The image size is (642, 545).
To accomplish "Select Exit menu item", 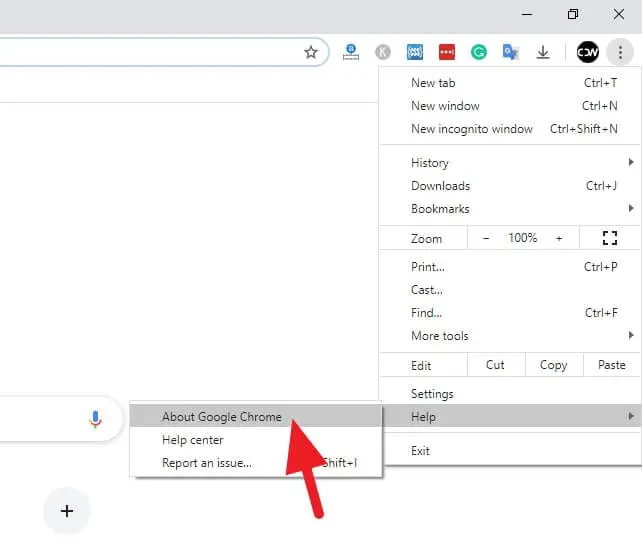I will pos(512,451).
